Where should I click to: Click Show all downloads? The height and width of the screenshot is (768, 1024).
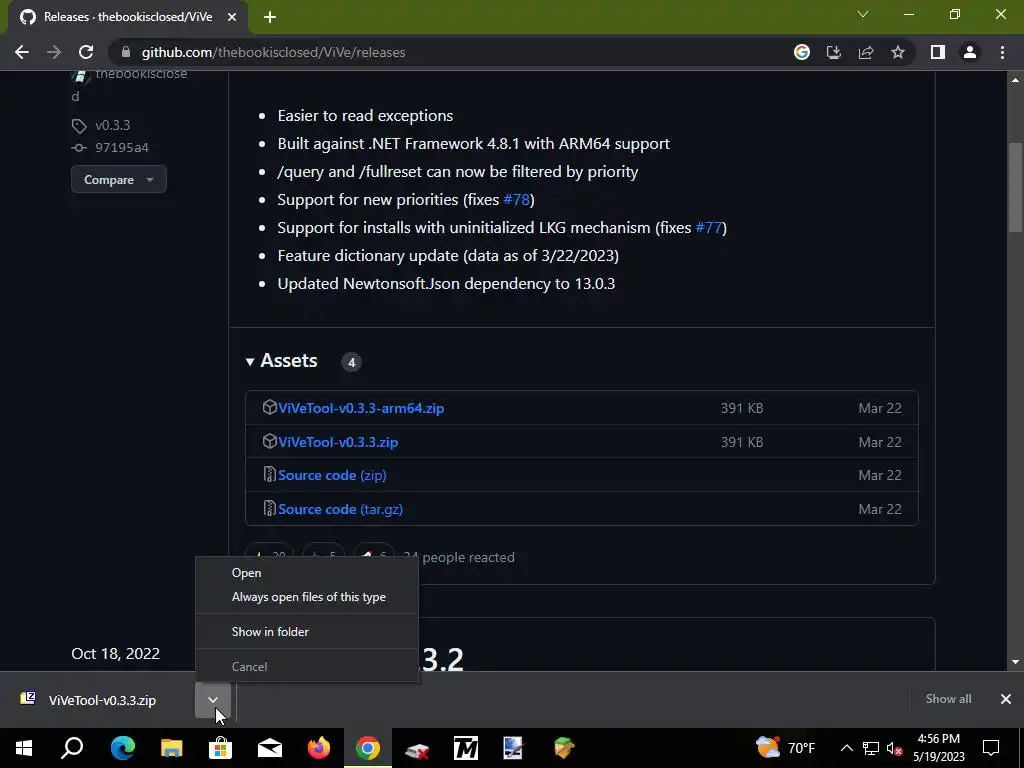click(948, 699)
